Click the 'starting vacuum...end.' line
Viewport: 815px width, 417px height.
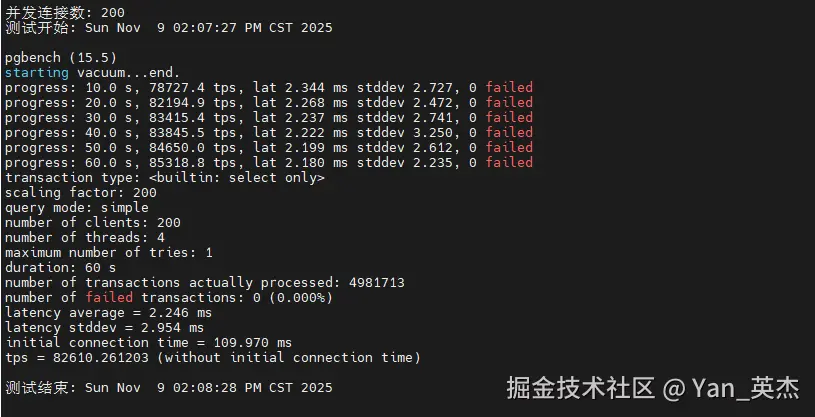click(92, 72)
